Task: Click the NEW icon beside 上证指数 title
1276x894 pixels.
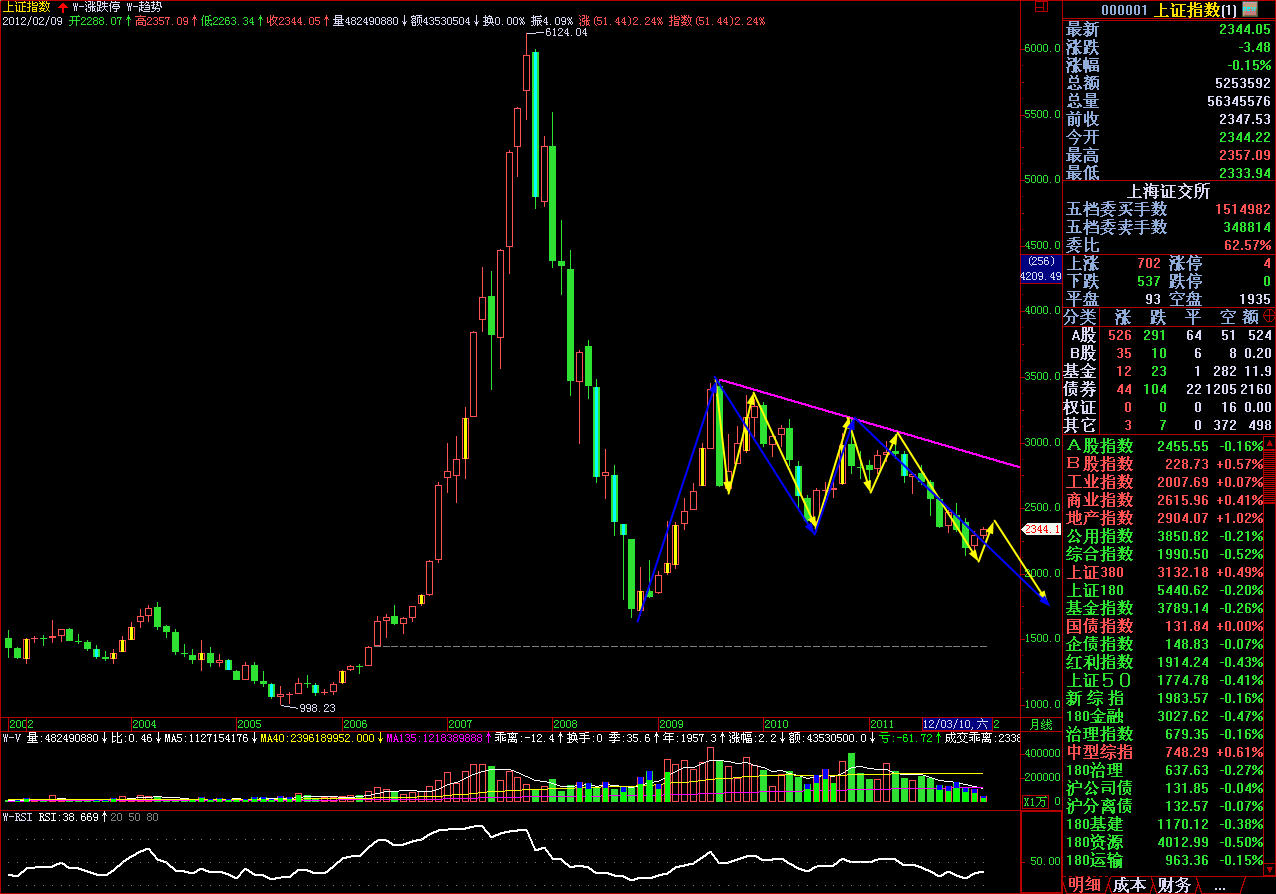Action: (x=1252, y=10)
